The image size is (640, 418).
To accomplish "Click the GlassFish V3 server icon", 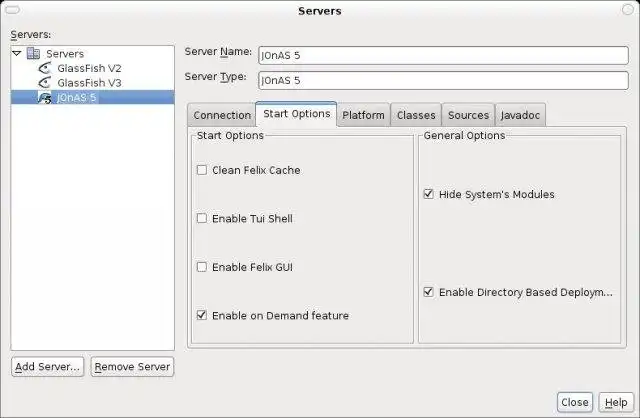I will point(45,83).
